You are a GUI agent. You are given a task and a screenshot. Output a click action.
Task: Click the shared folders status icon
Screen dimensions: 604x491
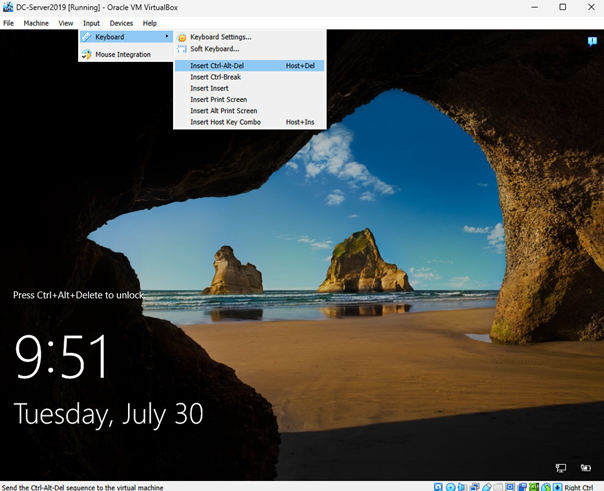(x=500, y=486)
